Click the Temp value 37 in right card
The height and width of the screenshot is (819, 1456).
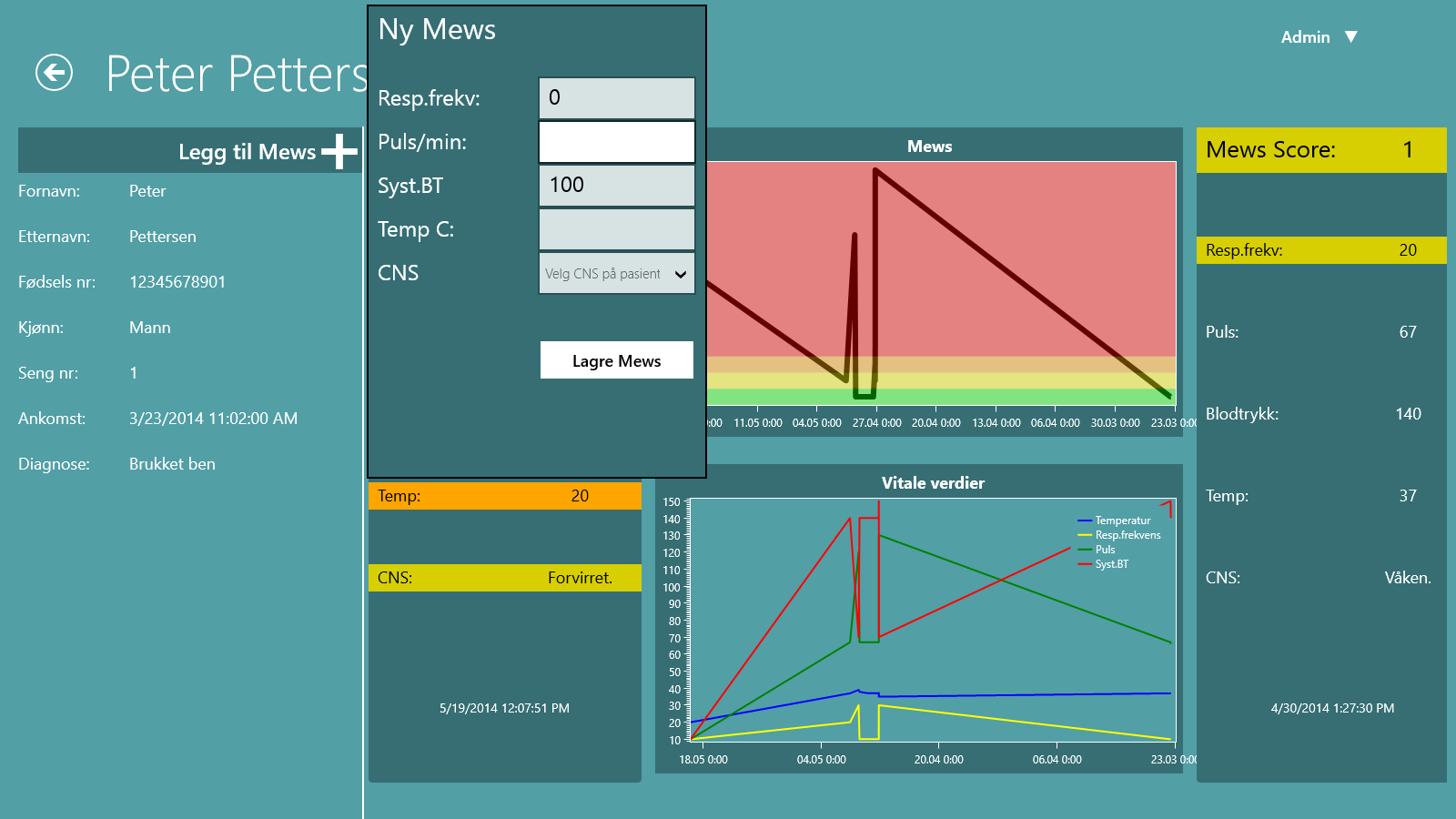pyautogui.click(x=1408, y=496)
